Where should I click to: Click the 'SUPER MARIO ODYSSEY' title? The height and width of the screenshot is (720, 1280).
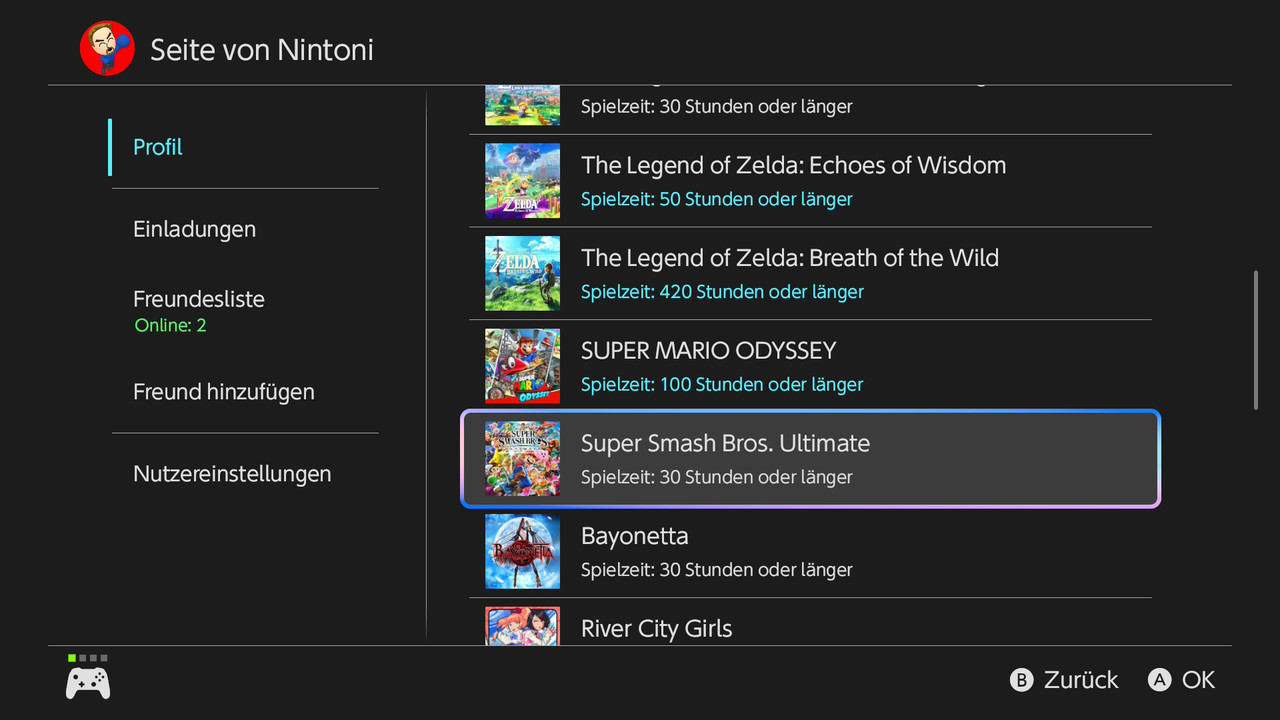click(x=708, y=351)
